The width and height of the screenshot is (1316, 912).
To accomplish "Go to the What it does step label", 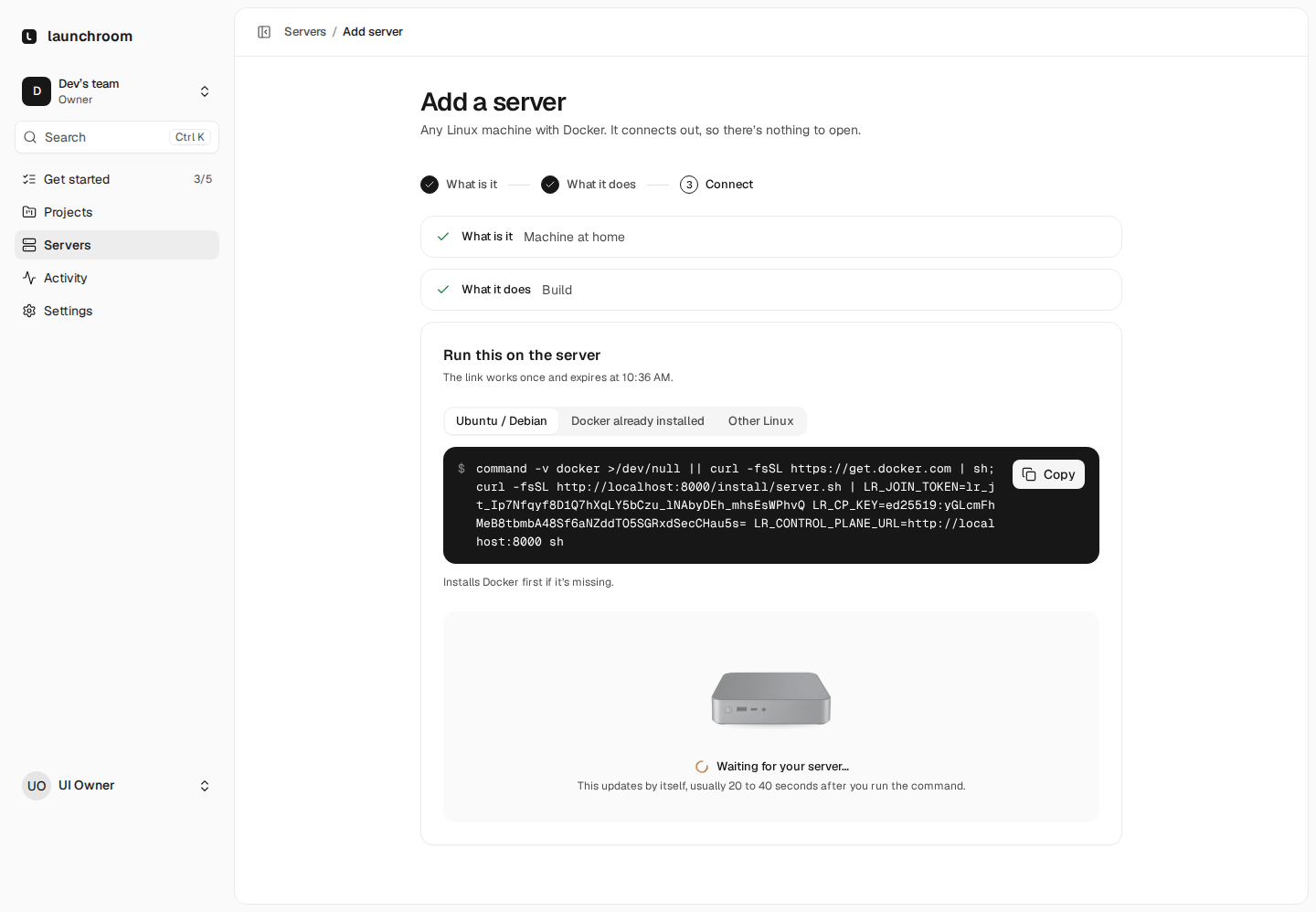I will 601,185.
